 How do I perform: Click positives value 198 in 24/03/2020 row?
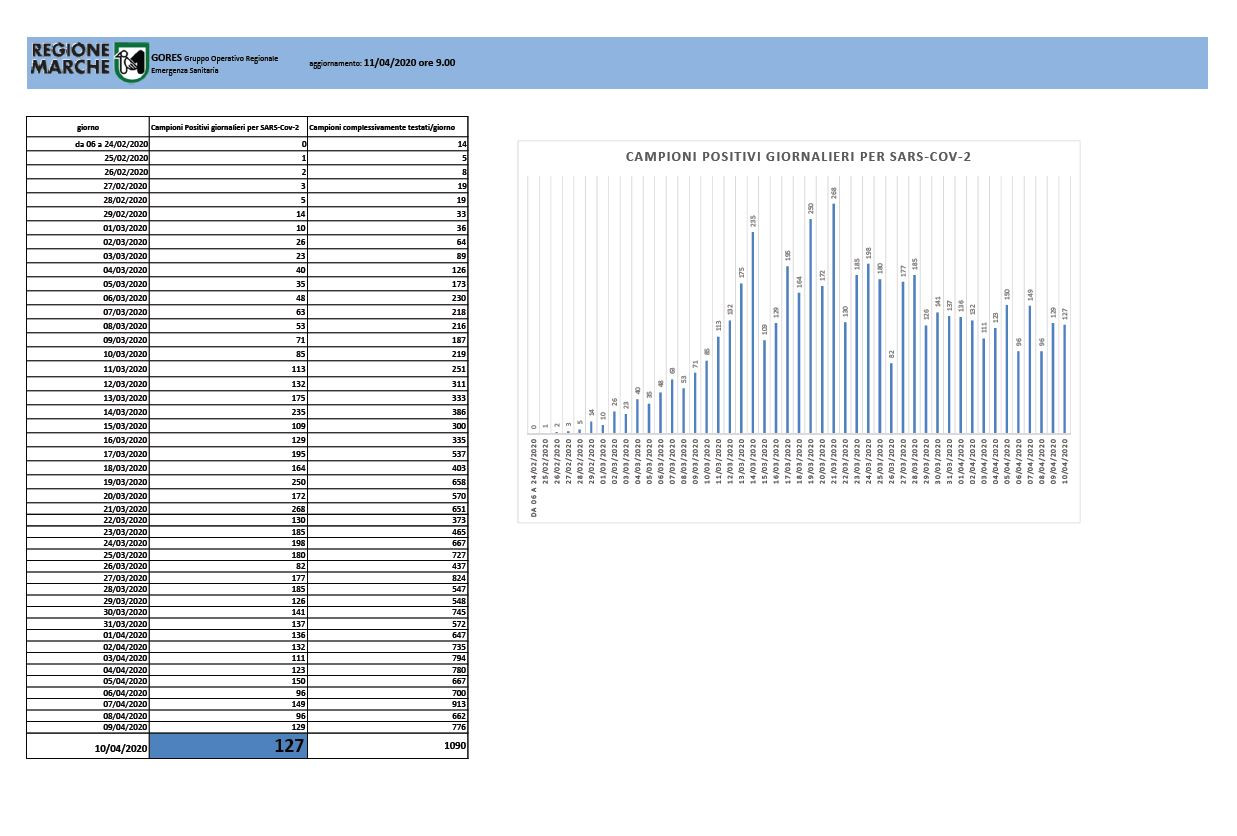click(228, 542)
